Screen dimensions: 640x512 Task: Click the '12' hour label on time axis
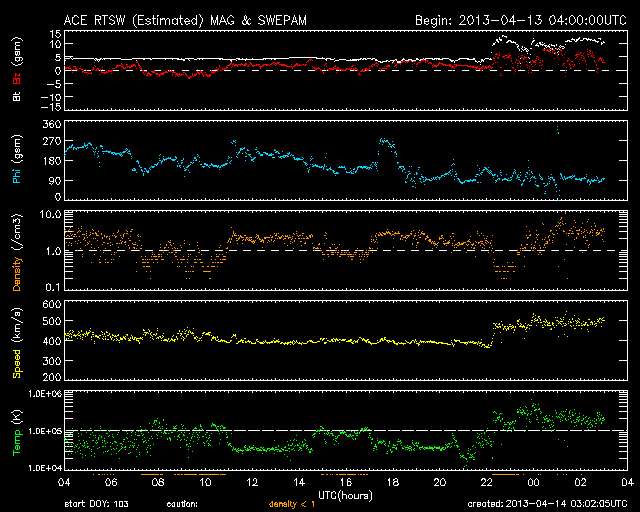(x=252, y=482)
